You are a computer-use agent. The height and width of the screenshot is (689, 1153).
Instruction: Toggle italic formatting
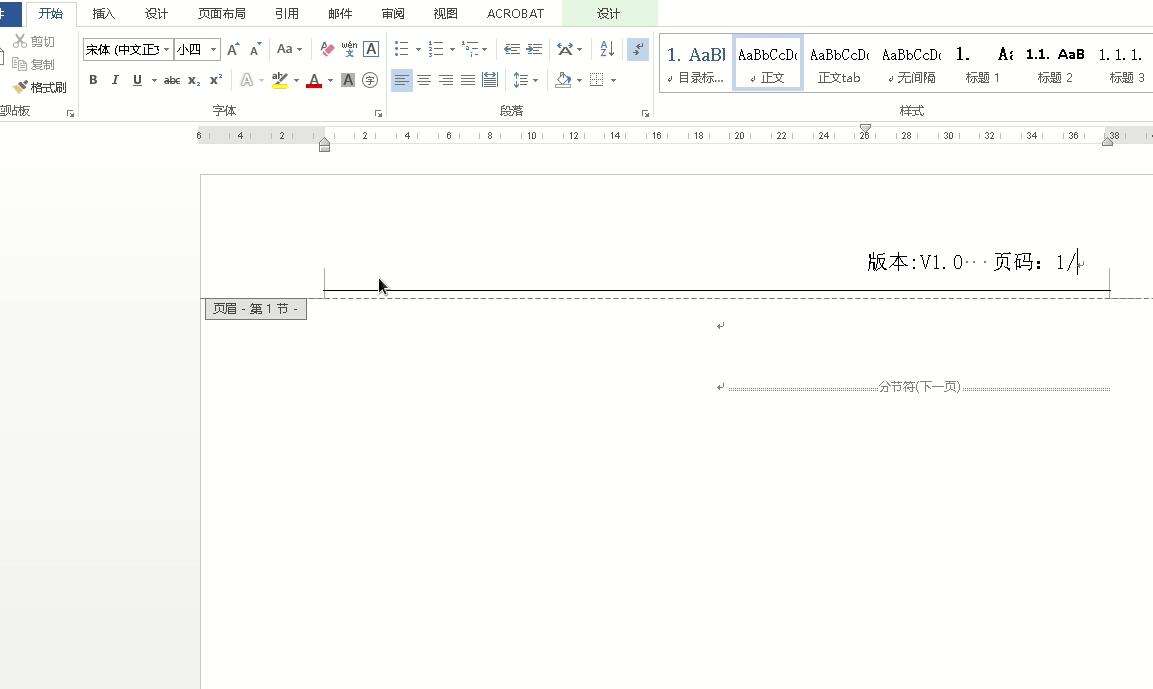point(115,79)
